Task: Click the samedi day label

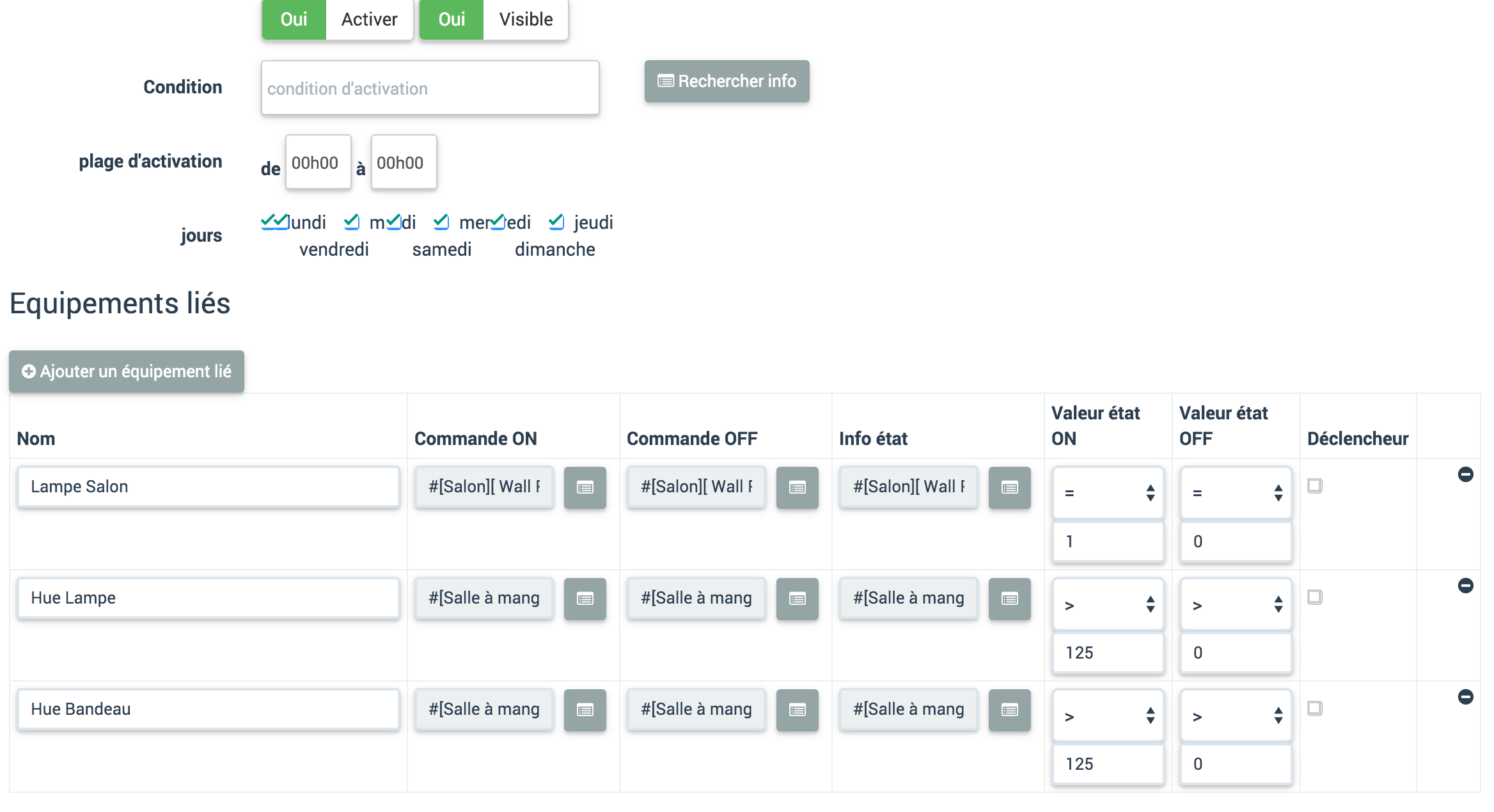Action: pos(442,249)
